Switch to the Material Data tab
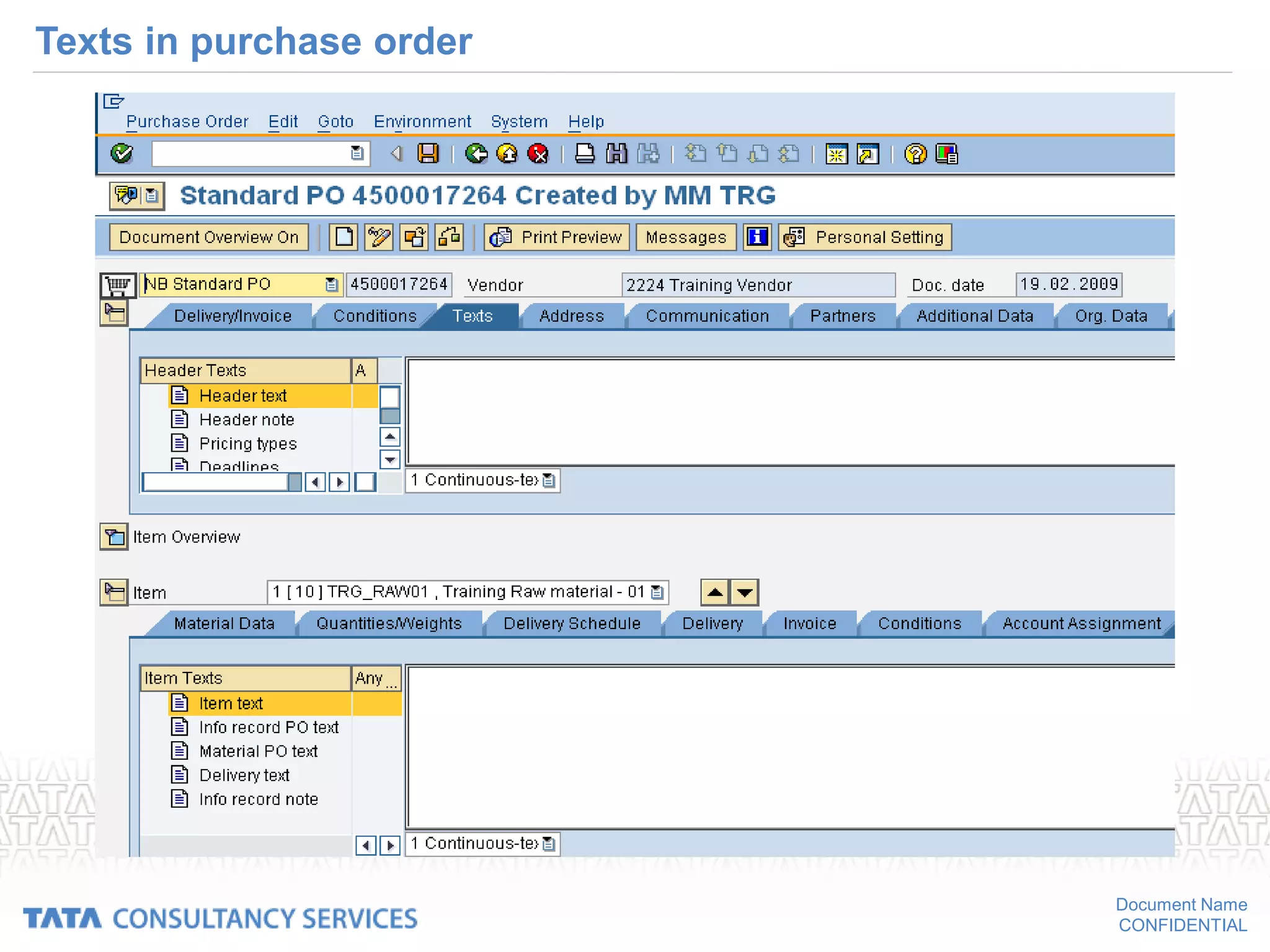 pyautogui.click(x=224, y=624)
